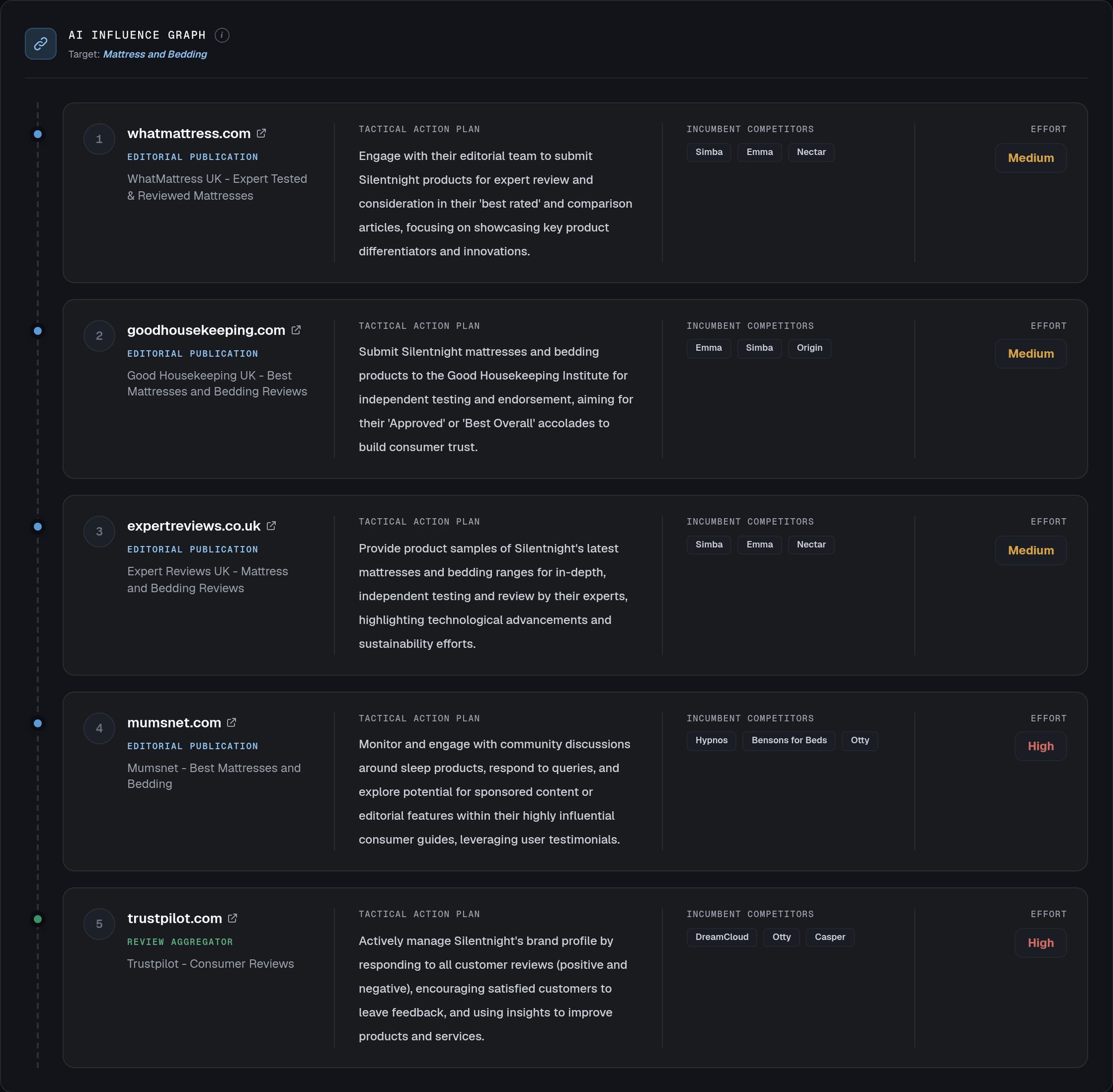Click the Review Aggregator label for trustpilot.com
1113x1092 pixels.
click(180, 942)
